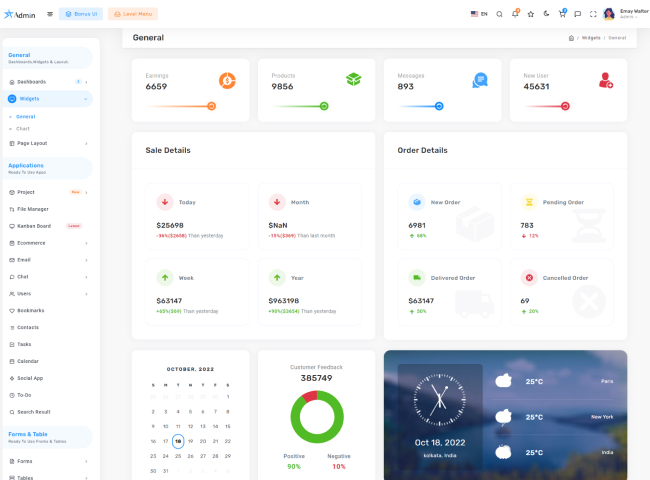The height and width of the screenshot is (480, 650).
Task: Open the Emay Walter profile menu
Action: (x=621, y=14)
